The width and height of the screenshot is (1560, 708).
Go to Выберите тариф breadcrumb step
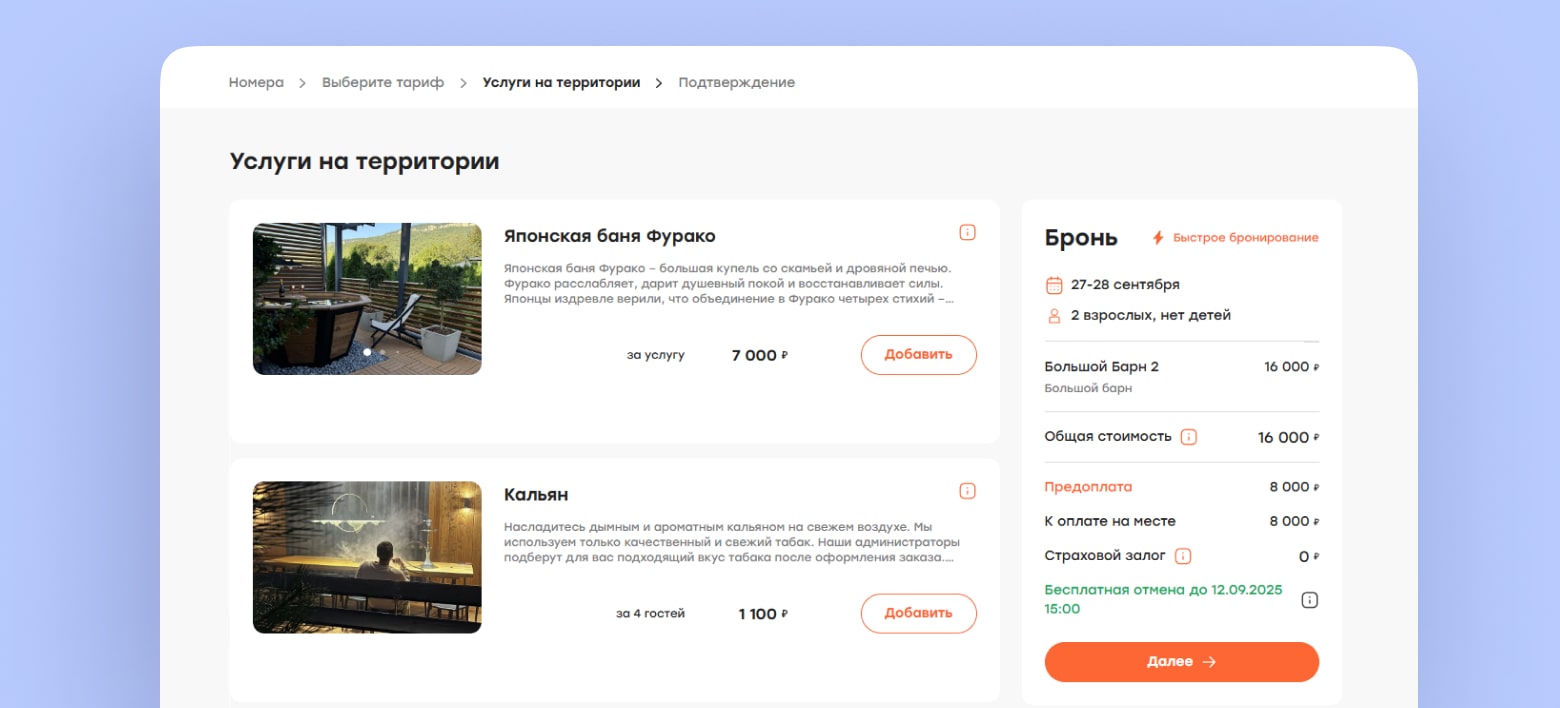tap(383, 83)
